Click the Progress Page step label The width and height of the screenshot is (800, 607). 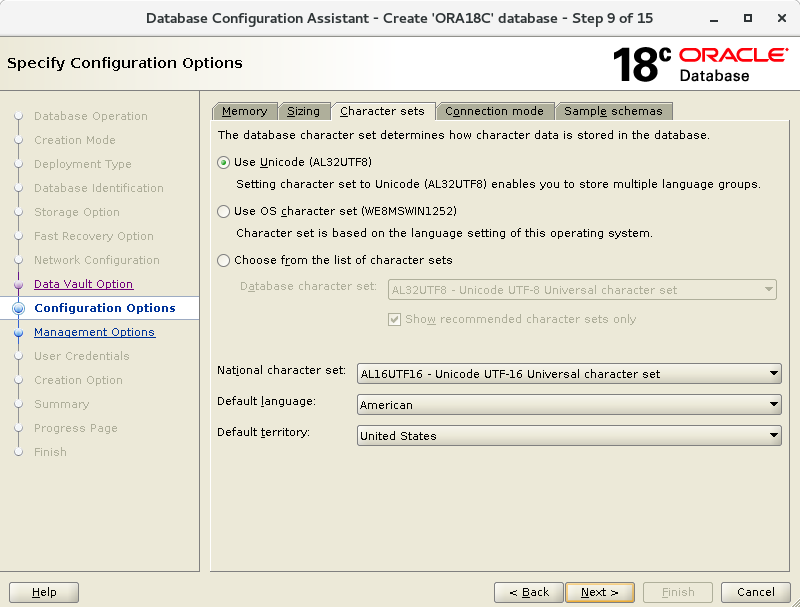click(x=76, y=428)
